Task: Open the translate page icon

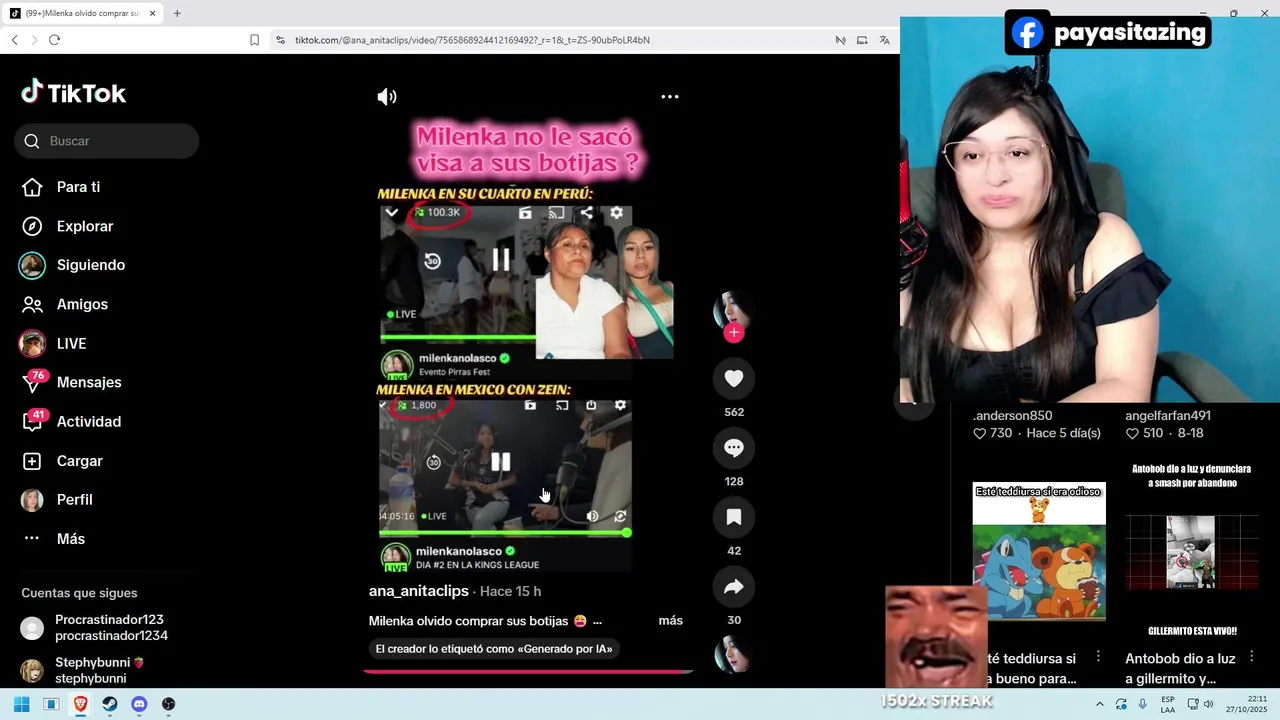Action: point(884,40)
